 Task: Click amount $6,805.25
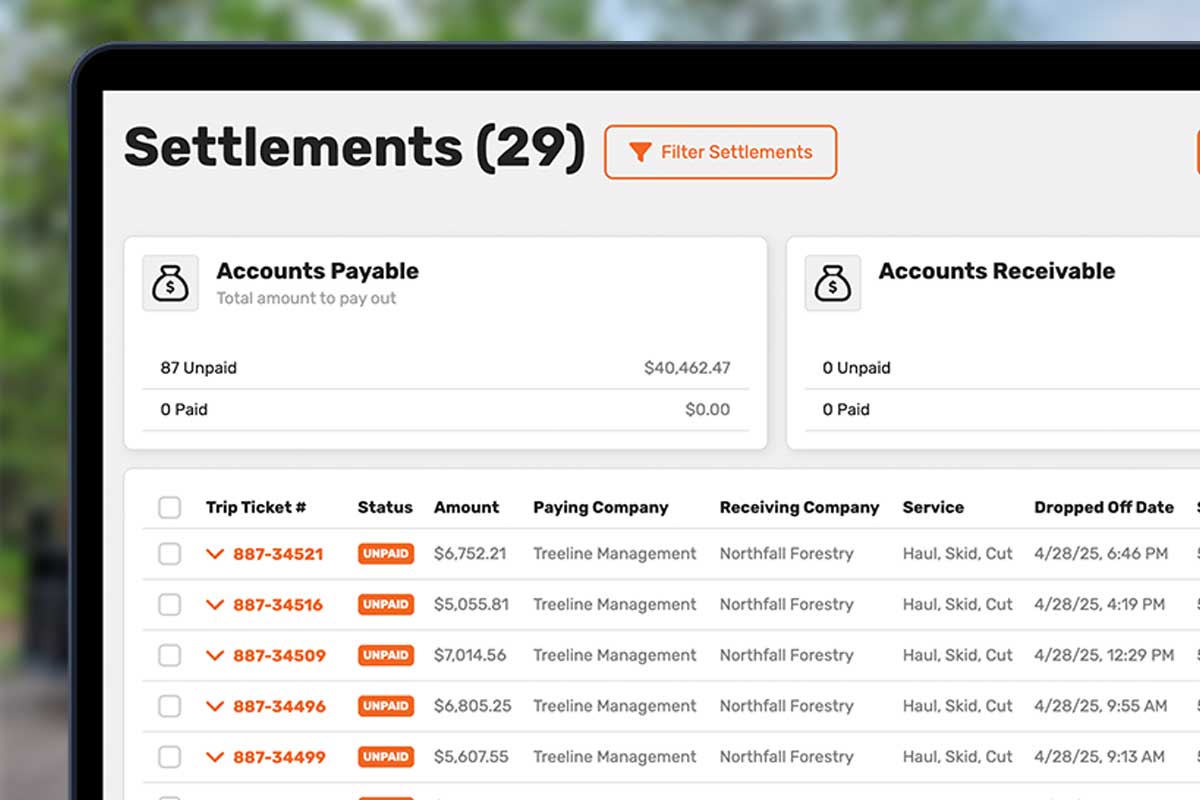(x=473, y=707)
